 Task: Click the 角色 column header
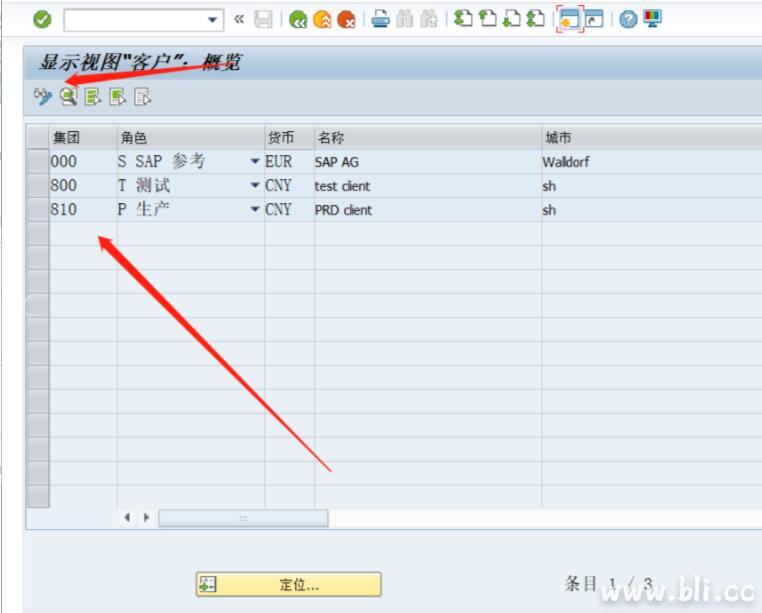click(191, 138)
